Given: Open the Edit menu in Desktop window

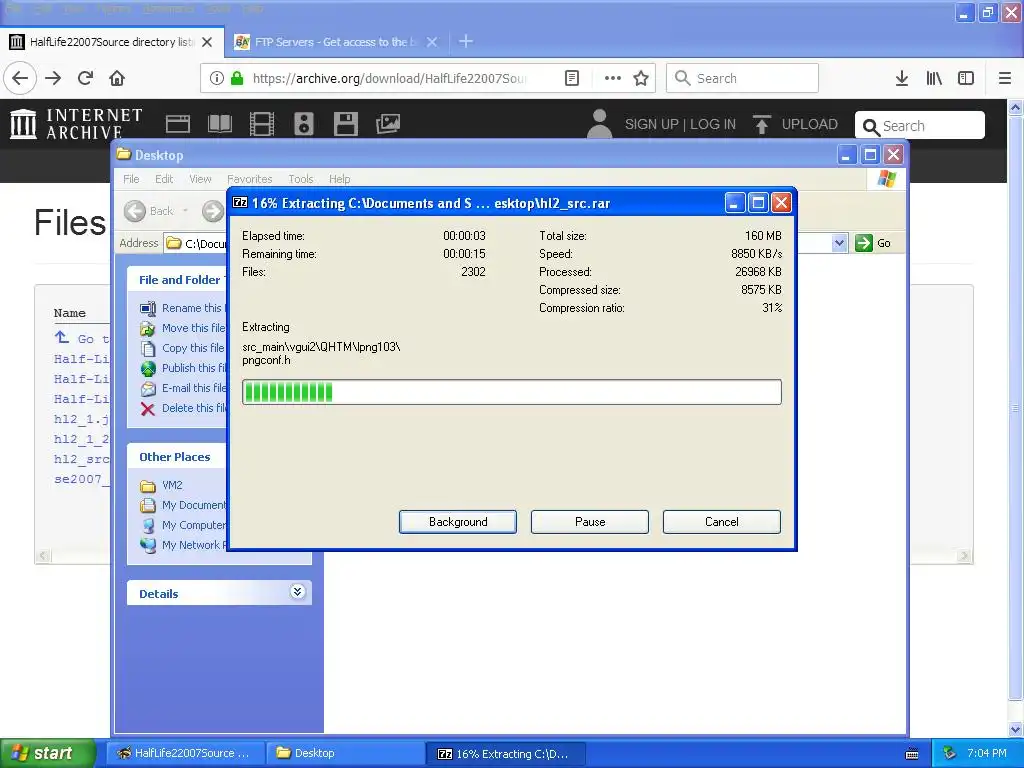Looking at the screenshot, I should click(x=164, y=179).
